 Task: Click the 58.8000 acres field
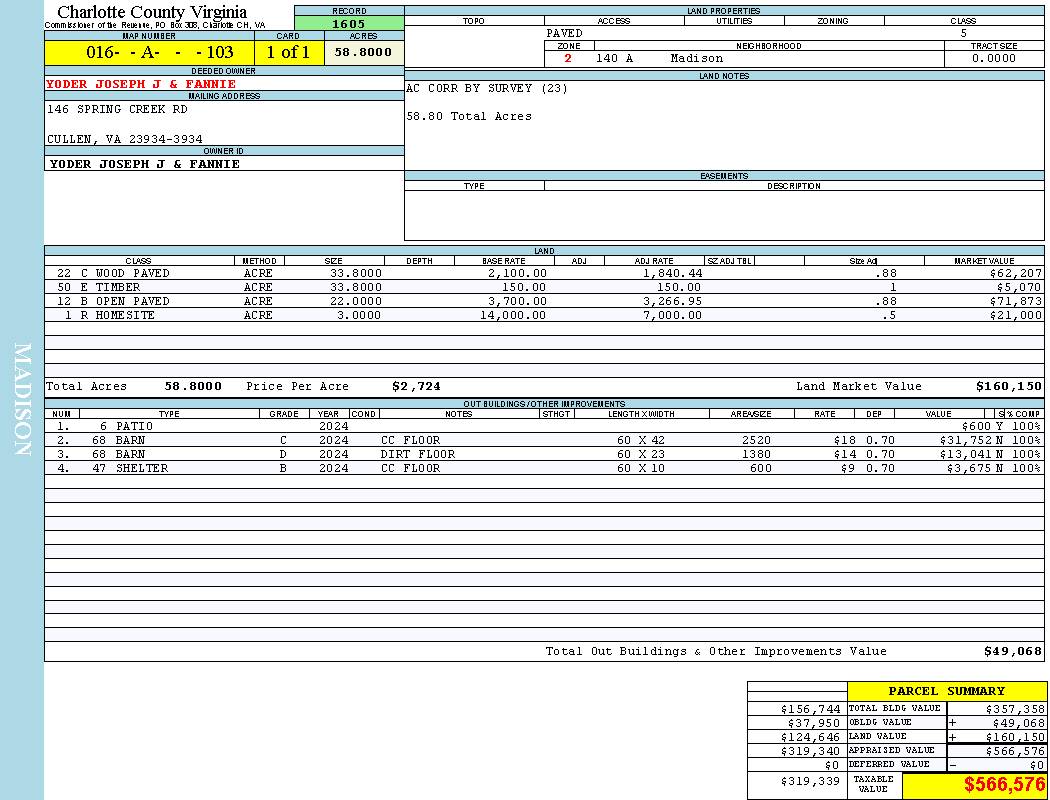(364, 52)
